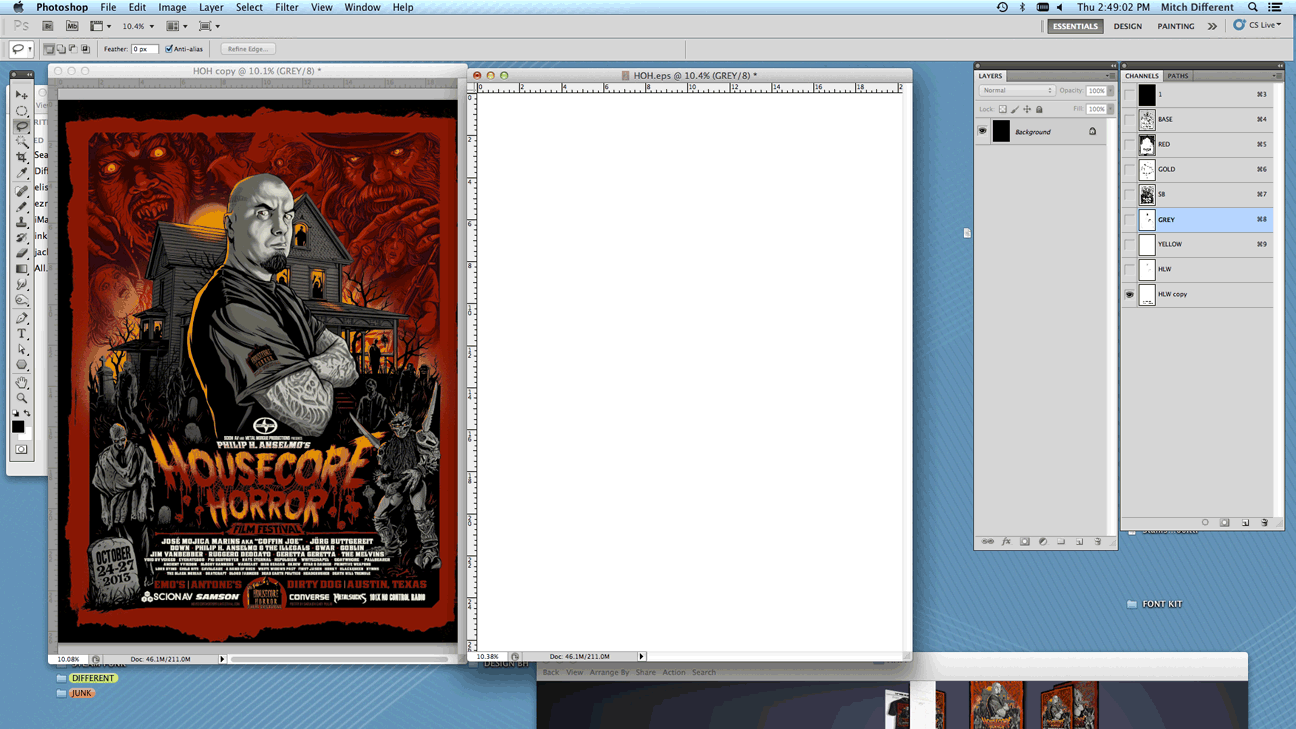Switch to the Painting workspace

(1176, 26)
